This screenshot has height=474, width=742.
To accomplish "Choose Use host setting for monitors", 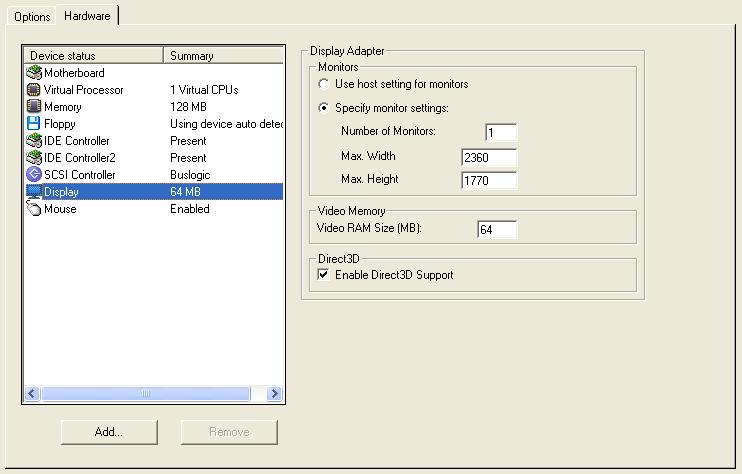I will tap(324, 84).
